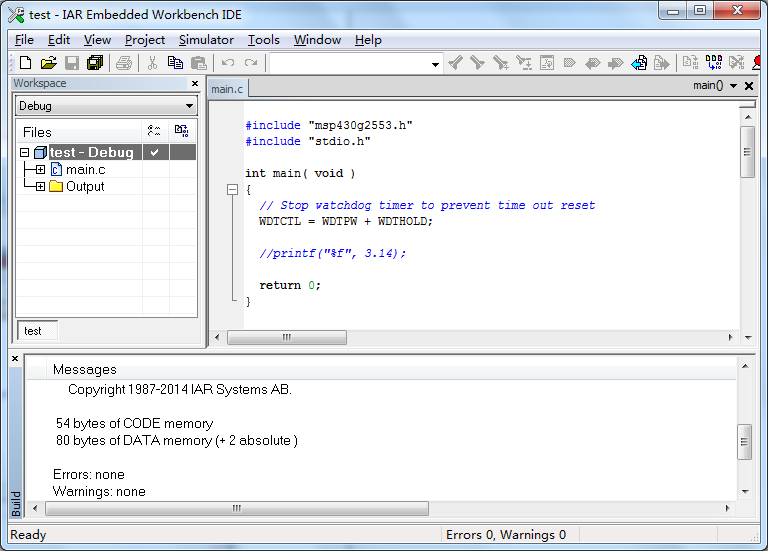Save the file with the floppy icon
Screen dimensions: 768x551
pos(72,63)
